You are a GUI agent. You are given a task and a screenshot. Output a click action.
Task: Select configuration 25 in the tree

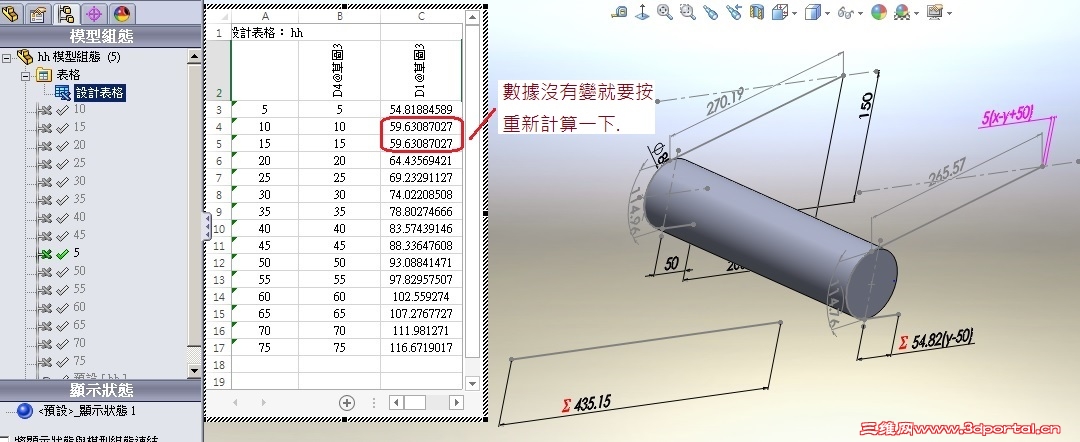(79, 162)
